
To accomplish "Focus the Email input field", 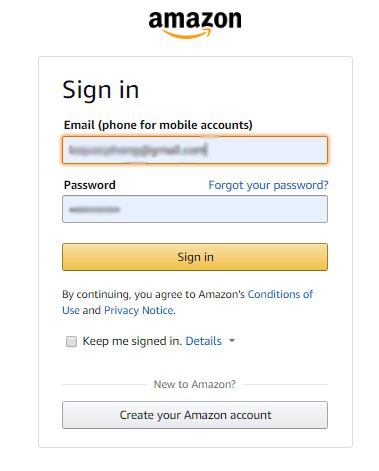I will (x=195, y=150).
